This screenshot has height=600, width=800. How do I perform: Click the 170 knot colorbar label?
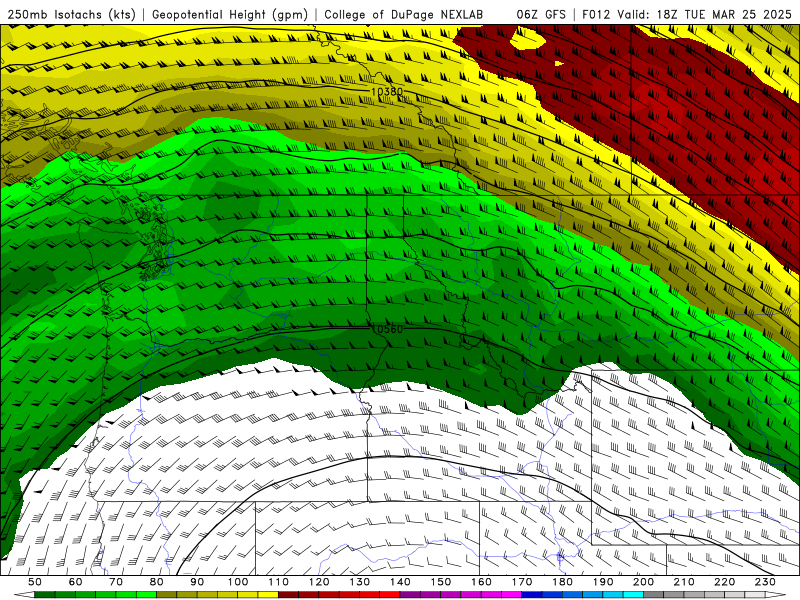[522, 582]
